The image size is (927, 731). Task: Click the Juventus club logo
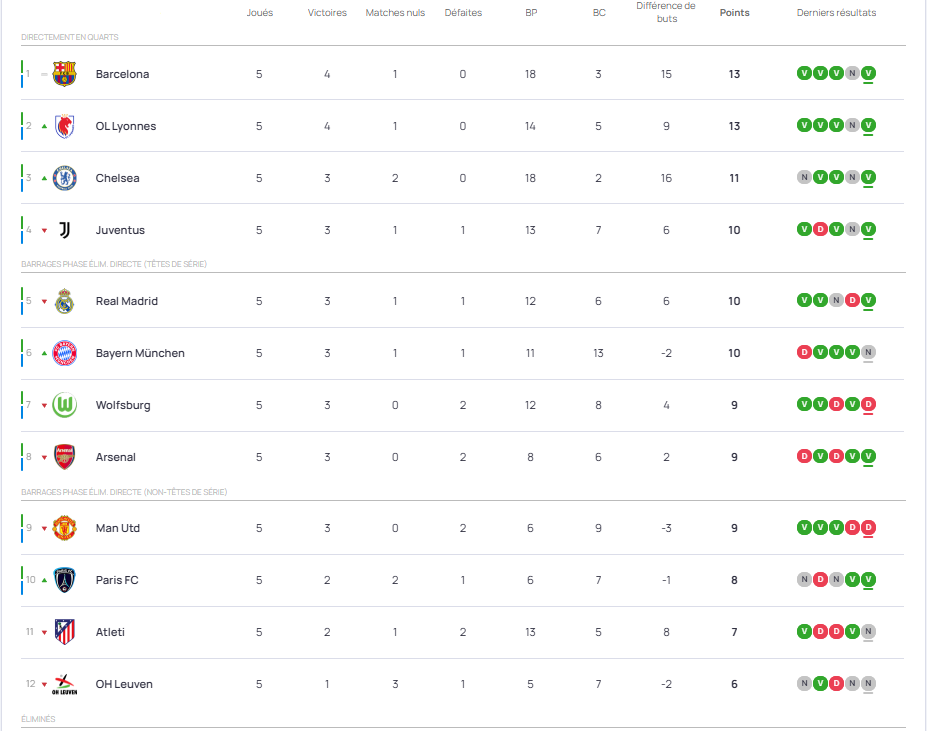pos(64,230)
